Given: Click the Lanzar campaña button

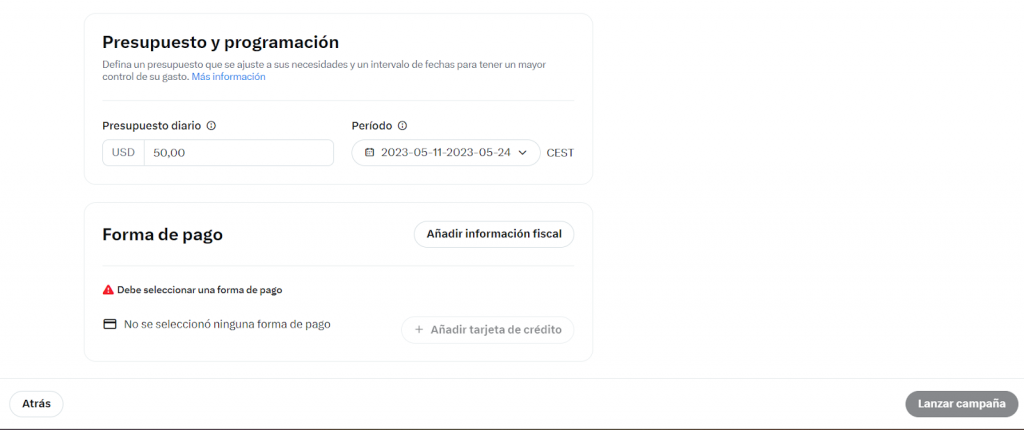Looking at the screenshot, I should tap(961, 404).
